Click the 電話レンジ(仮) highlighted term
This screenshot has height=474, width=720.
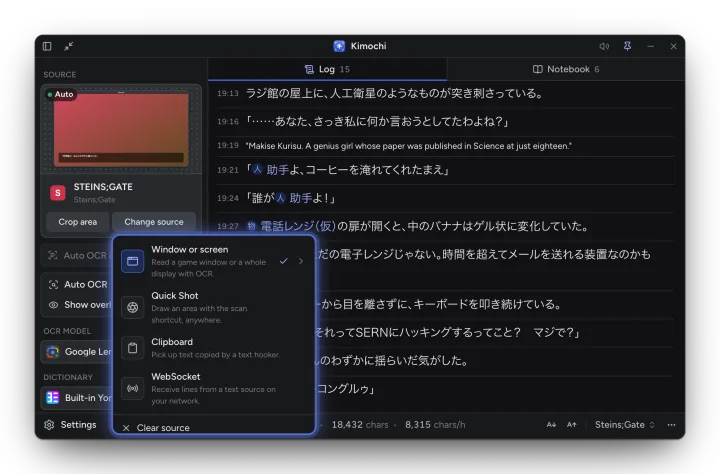coord(298,226)
